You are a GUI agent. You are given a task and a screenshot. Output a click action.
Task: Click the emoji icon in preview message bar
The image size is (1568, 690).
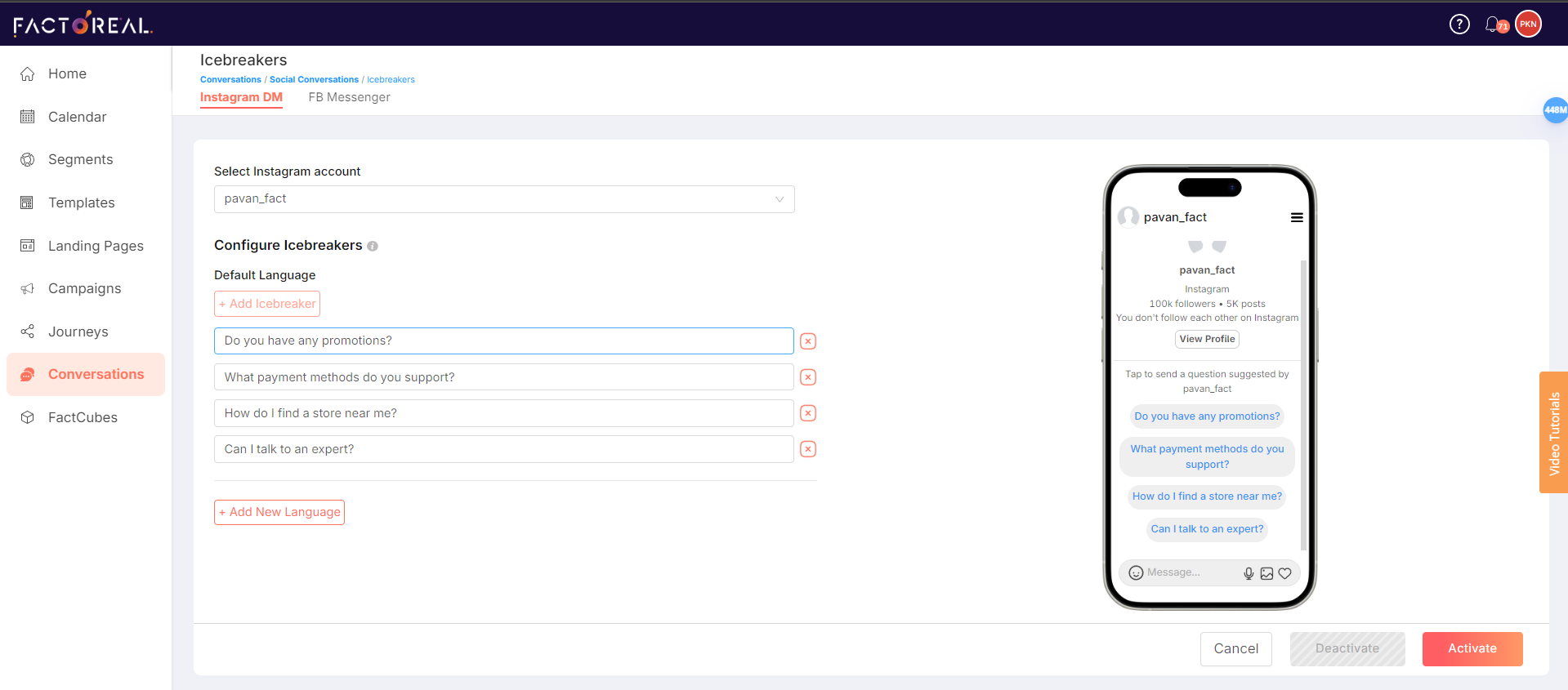point(1136,573)
